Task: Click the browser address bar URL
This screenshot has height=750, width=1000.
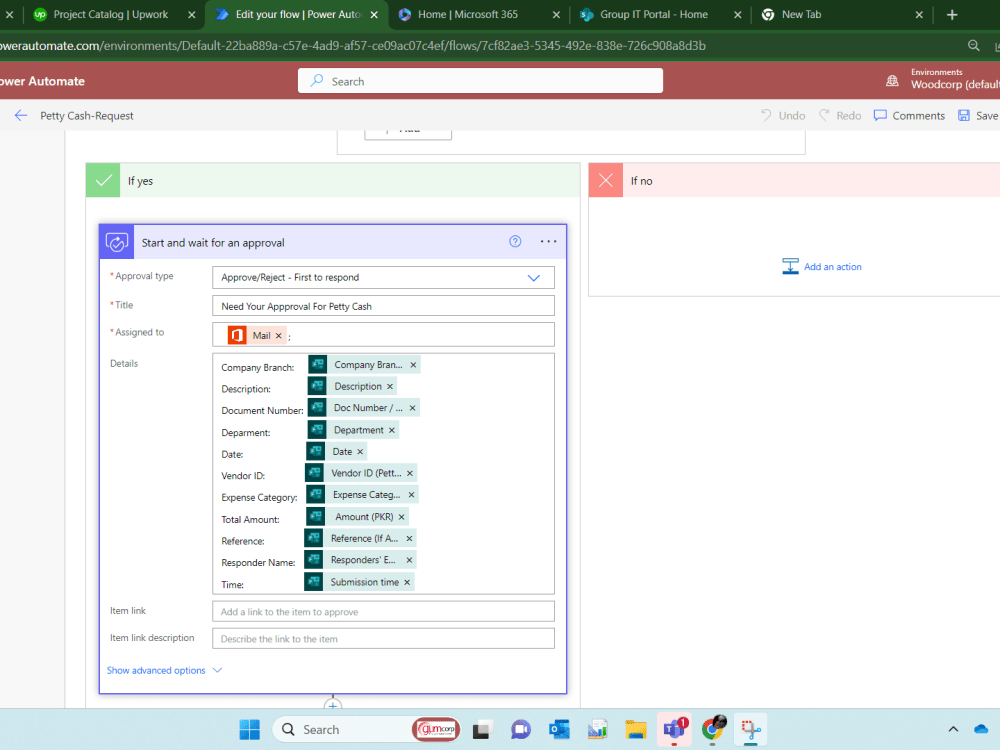Action: 353,45
